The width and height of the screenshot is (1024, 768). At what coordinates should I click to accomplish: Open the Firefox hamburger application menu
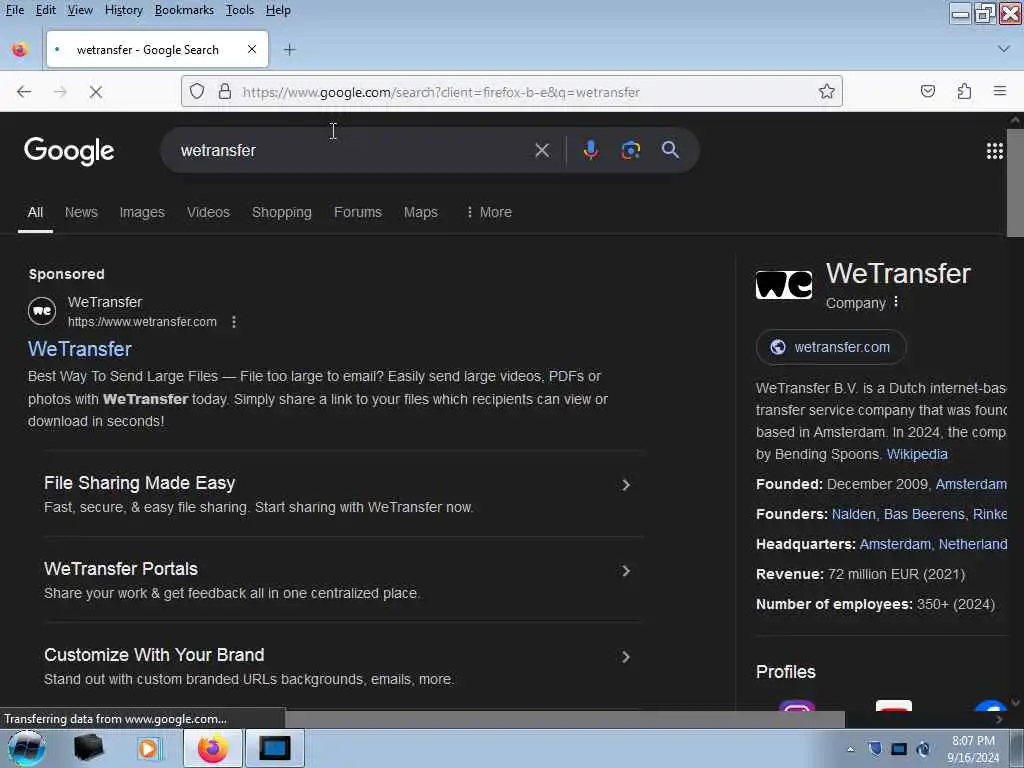[x=1000, y=91]
